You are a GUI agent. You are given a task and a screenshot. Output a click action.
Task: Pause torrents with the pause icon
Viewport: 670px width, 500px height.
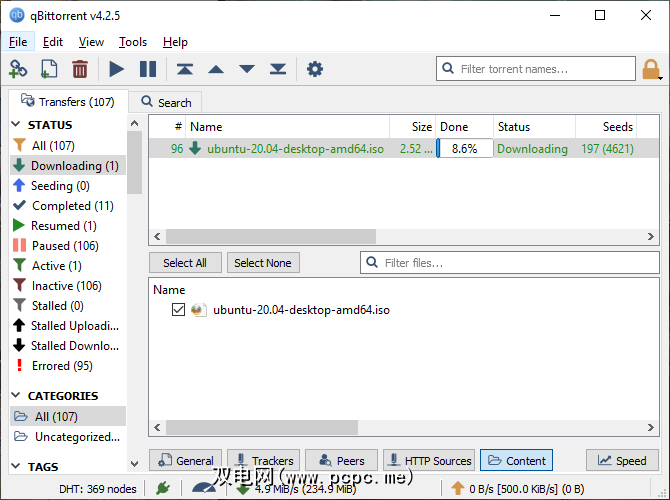coord(148,69)
